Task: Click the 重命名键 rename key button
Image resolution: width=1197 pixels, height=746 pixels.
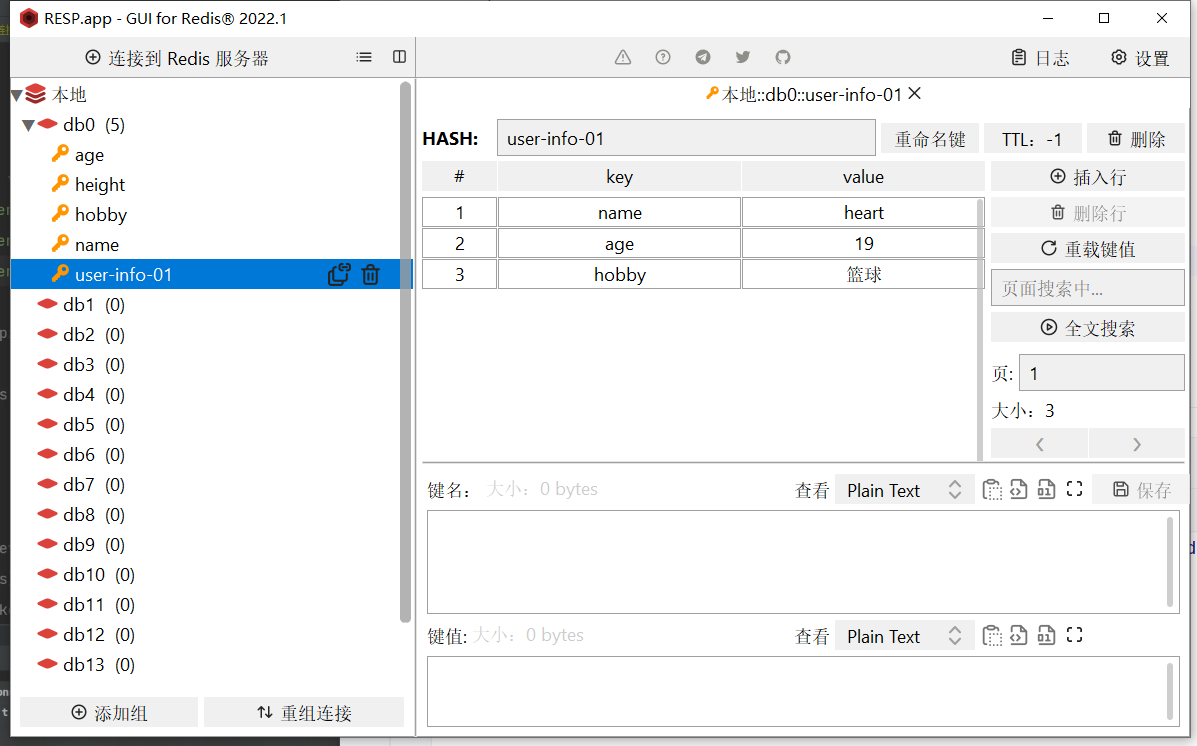Action: pos(930,139)
